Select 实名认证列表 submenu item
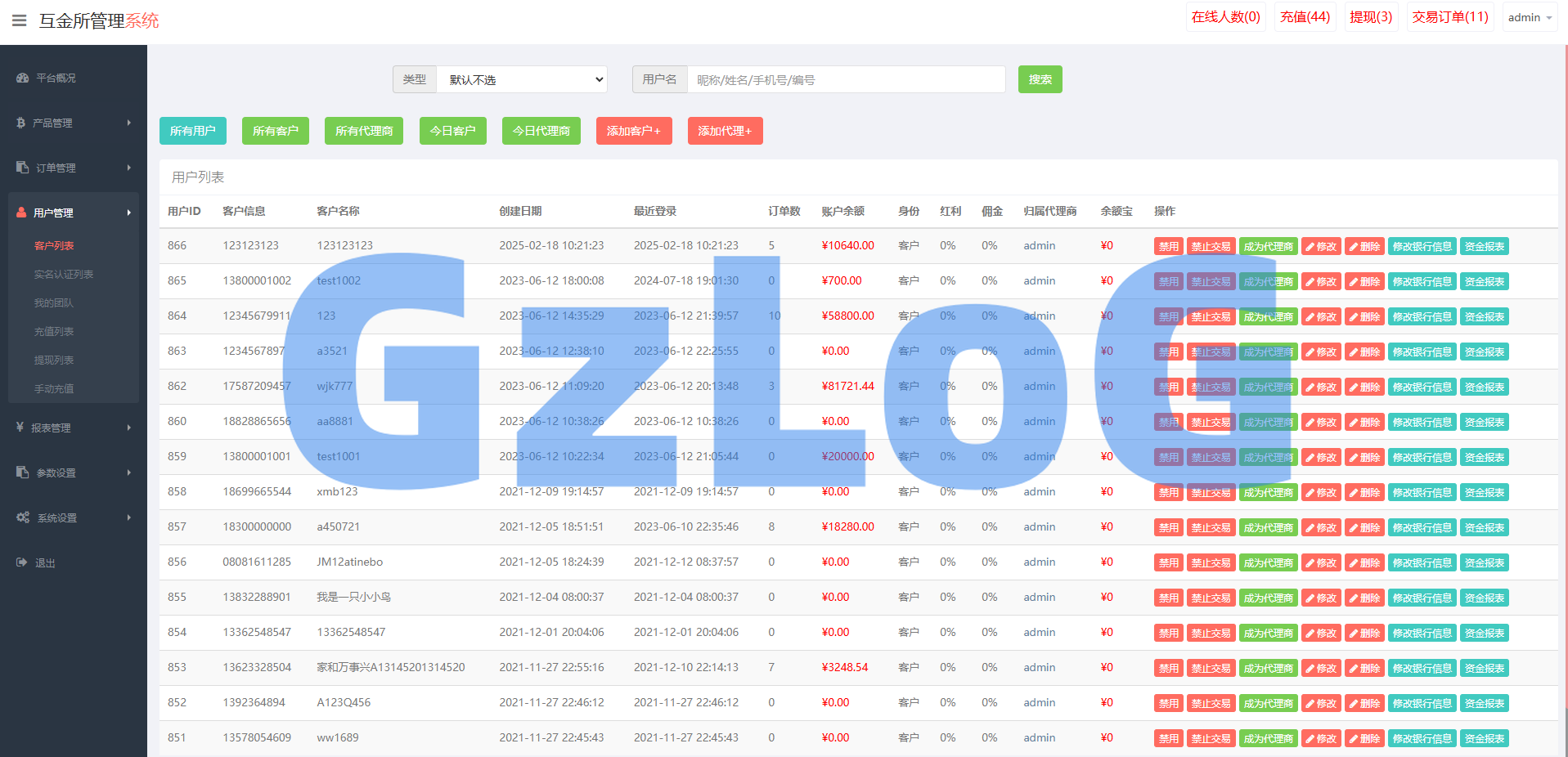 (x=64, y=275)
